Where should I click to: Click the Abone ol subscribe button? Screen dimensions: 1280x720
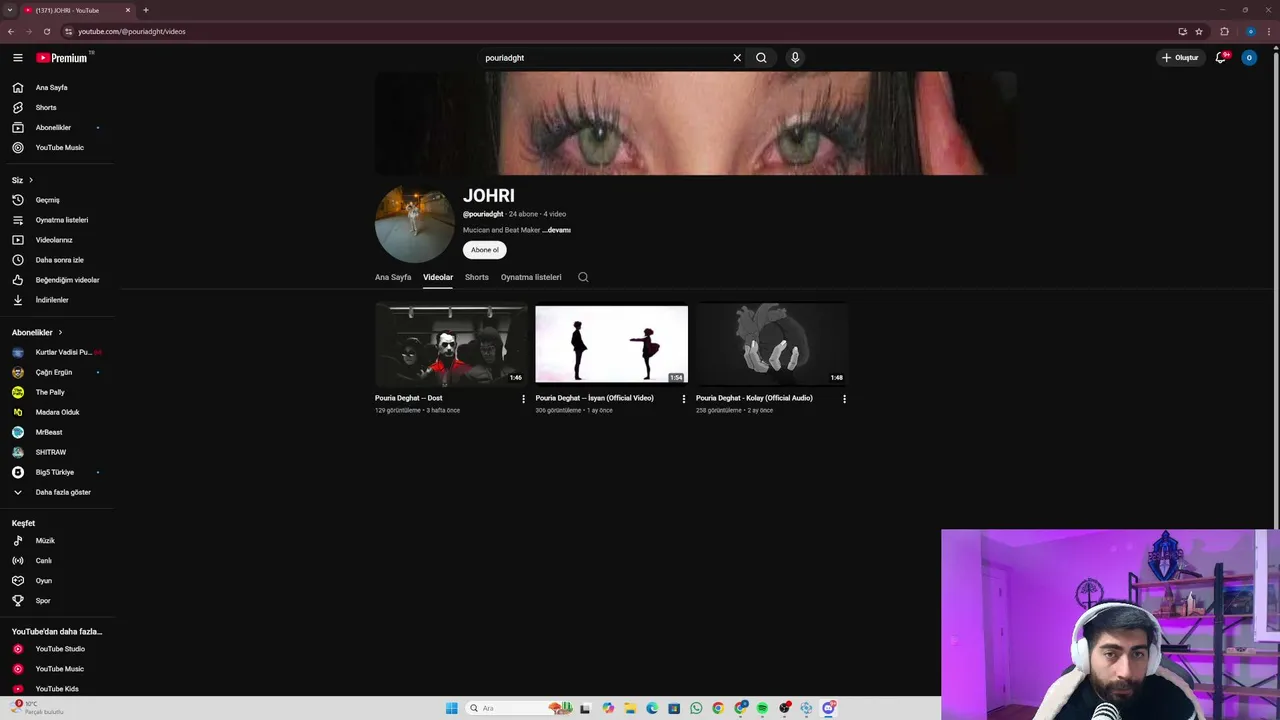485,250
